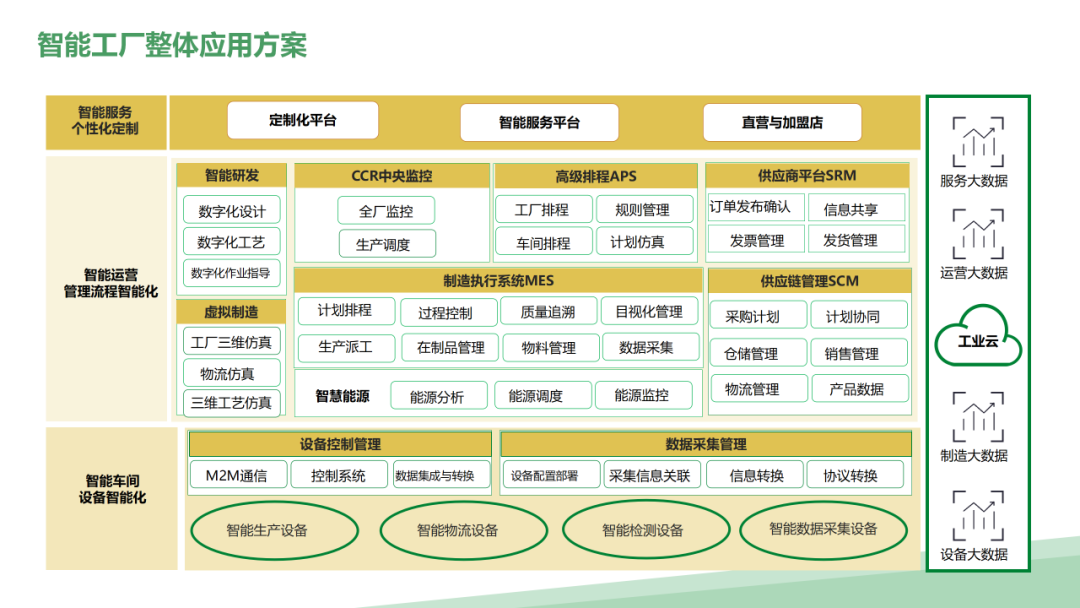Click the 高级排程APS header
The image size is (1080, 608).
coord(596,176)
